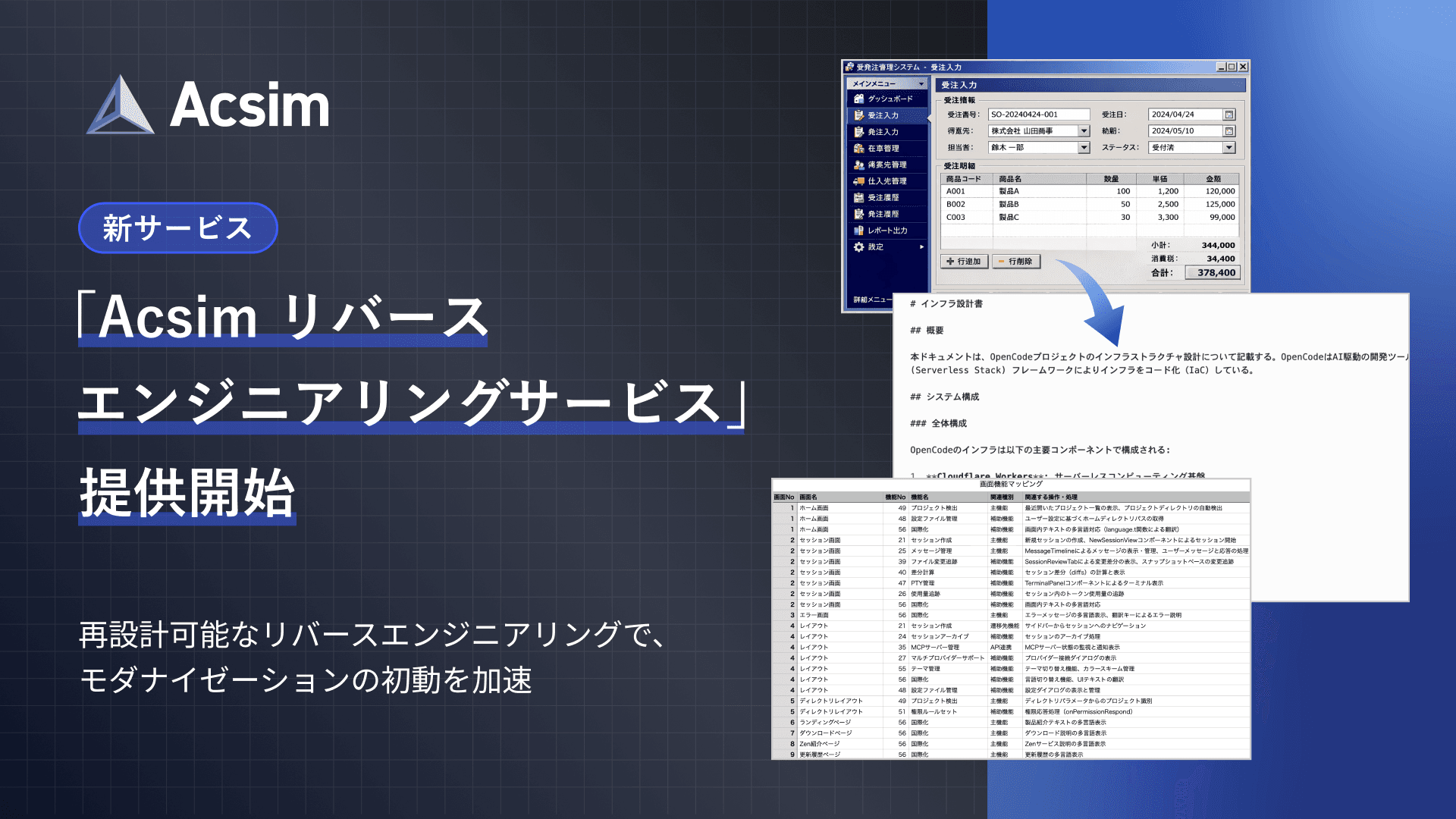Open the calendar picker beside 納期

pos(1230,130)
